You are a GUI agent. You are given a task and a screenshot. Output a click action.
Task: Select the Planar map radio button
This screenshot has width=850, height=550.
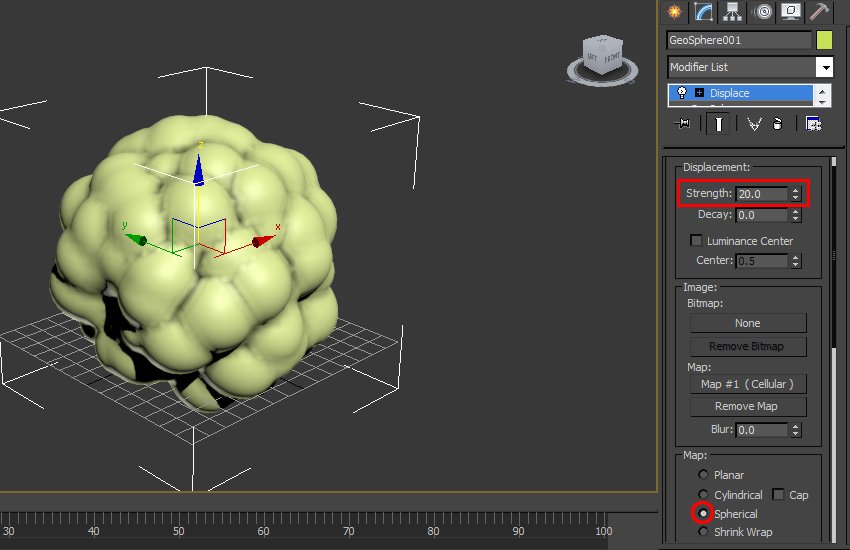pos(704,475)
